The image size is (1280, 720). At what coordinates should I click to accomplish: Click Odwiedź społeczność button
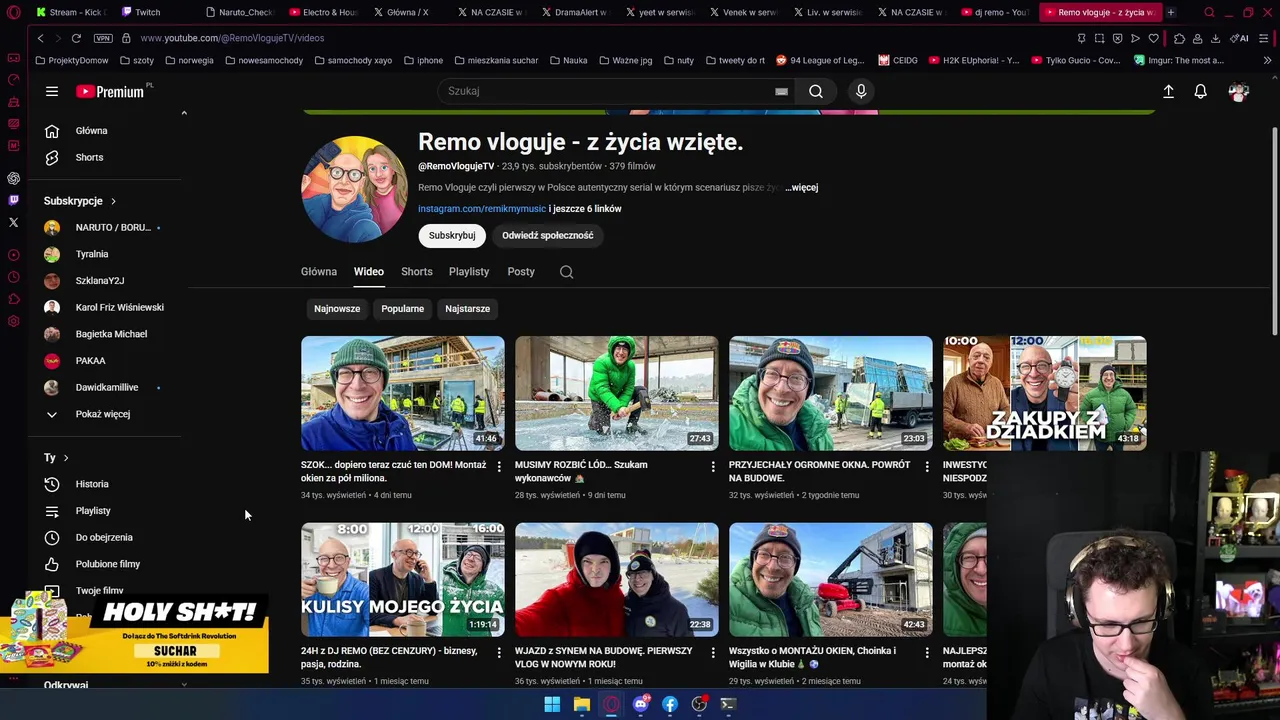pyautogui.click(x=548, y=236)
